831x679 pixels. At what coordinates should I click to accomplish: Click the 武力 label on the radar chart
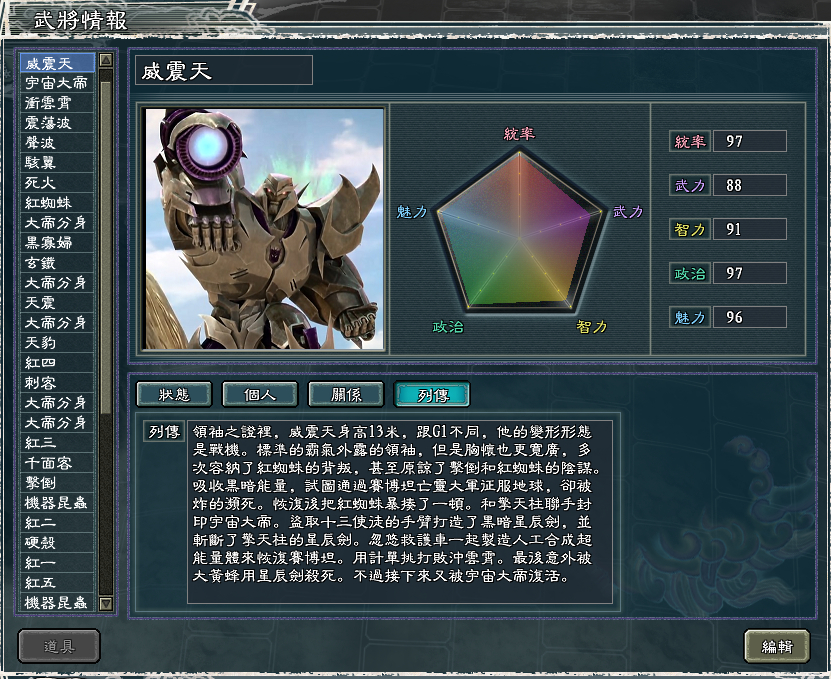[628, 212]
